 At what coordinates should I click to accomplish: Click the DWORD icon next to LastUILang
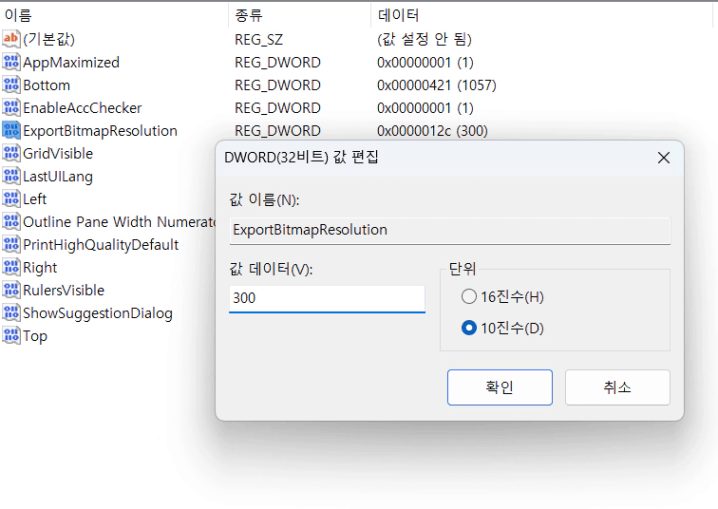tap(11, 176)
